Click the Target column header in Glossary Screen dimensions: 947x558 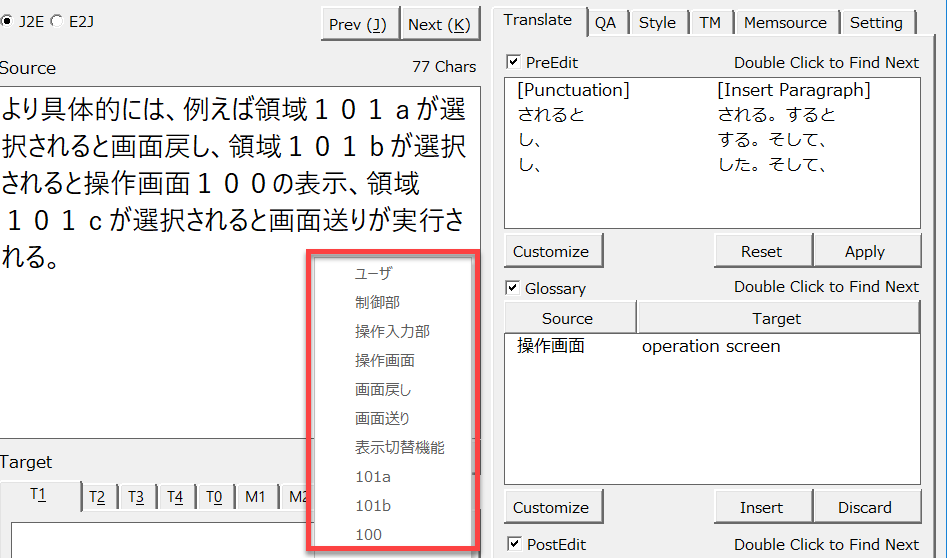coord(776,318)
